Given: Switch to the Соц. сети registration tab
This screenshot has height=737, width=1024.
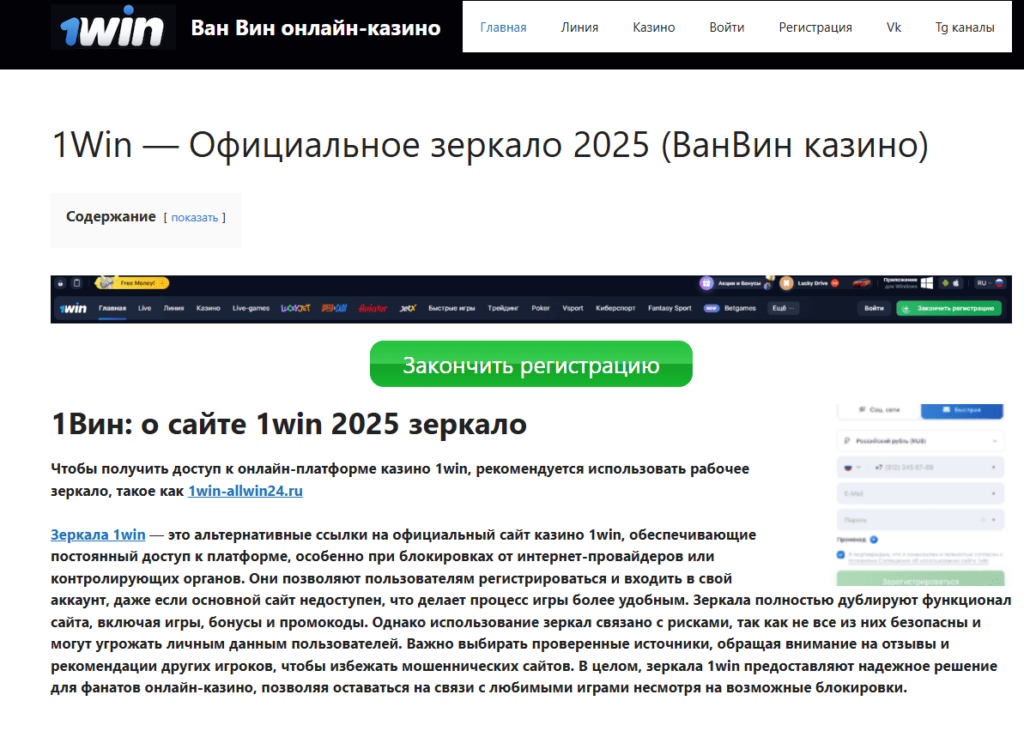Looking at the screenshot, I should click(x=879, y=410).
